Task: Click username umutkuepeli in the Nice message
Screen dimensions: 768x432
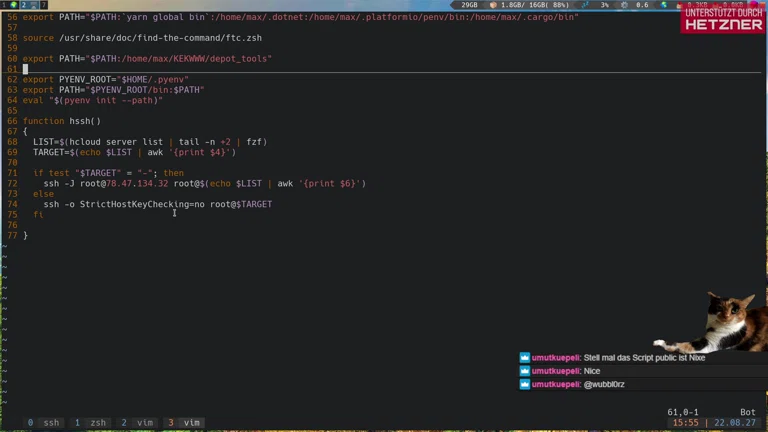Action: pos(556,371)
